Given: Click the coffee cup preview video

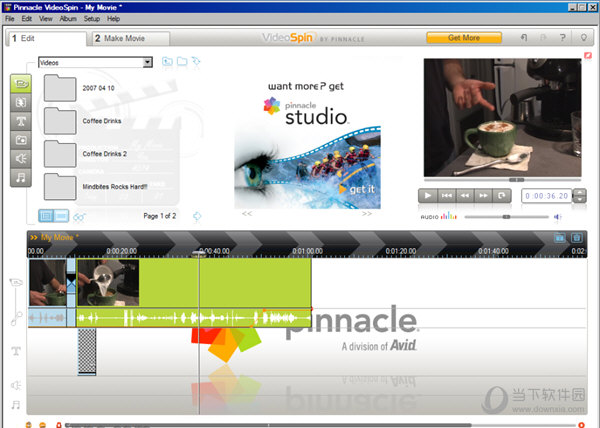Looking at the screenshot, I should (502, 117).
